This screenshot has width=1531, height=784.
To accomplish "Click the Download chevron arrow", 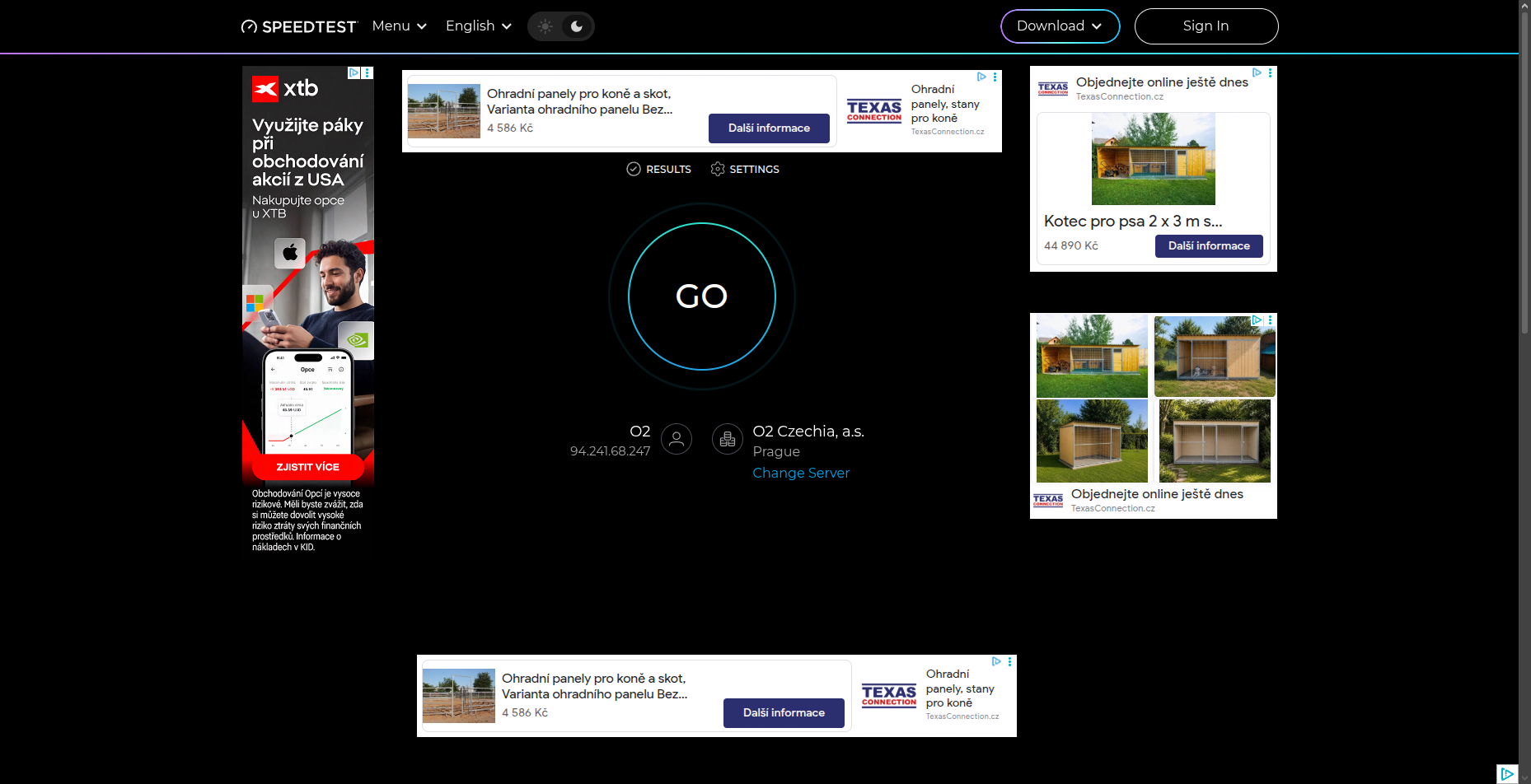I will point(1097,26).
